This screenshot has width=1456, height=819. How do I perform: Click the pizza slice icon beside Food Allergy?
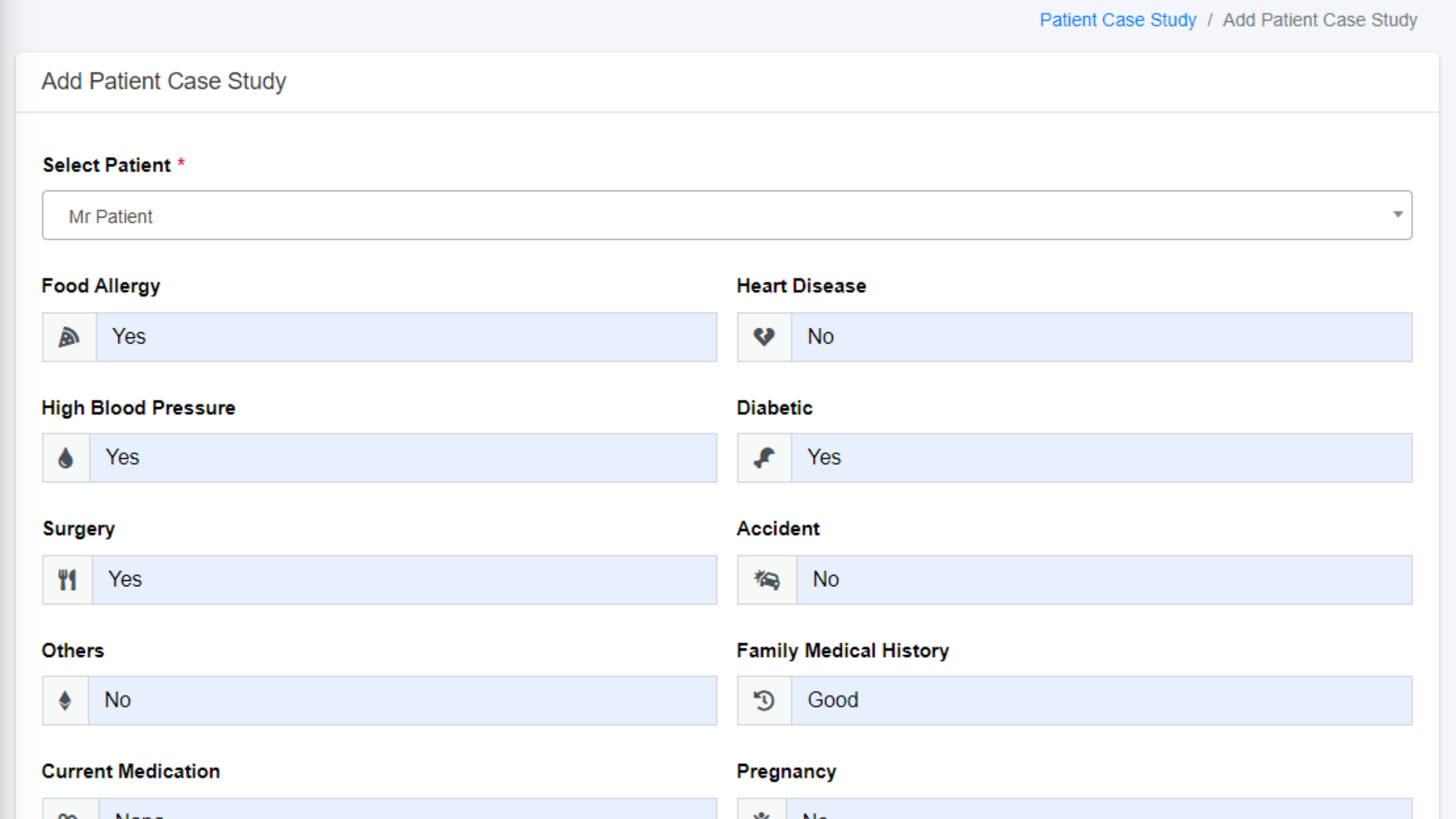pyautogui.click(x=69, y=337)
